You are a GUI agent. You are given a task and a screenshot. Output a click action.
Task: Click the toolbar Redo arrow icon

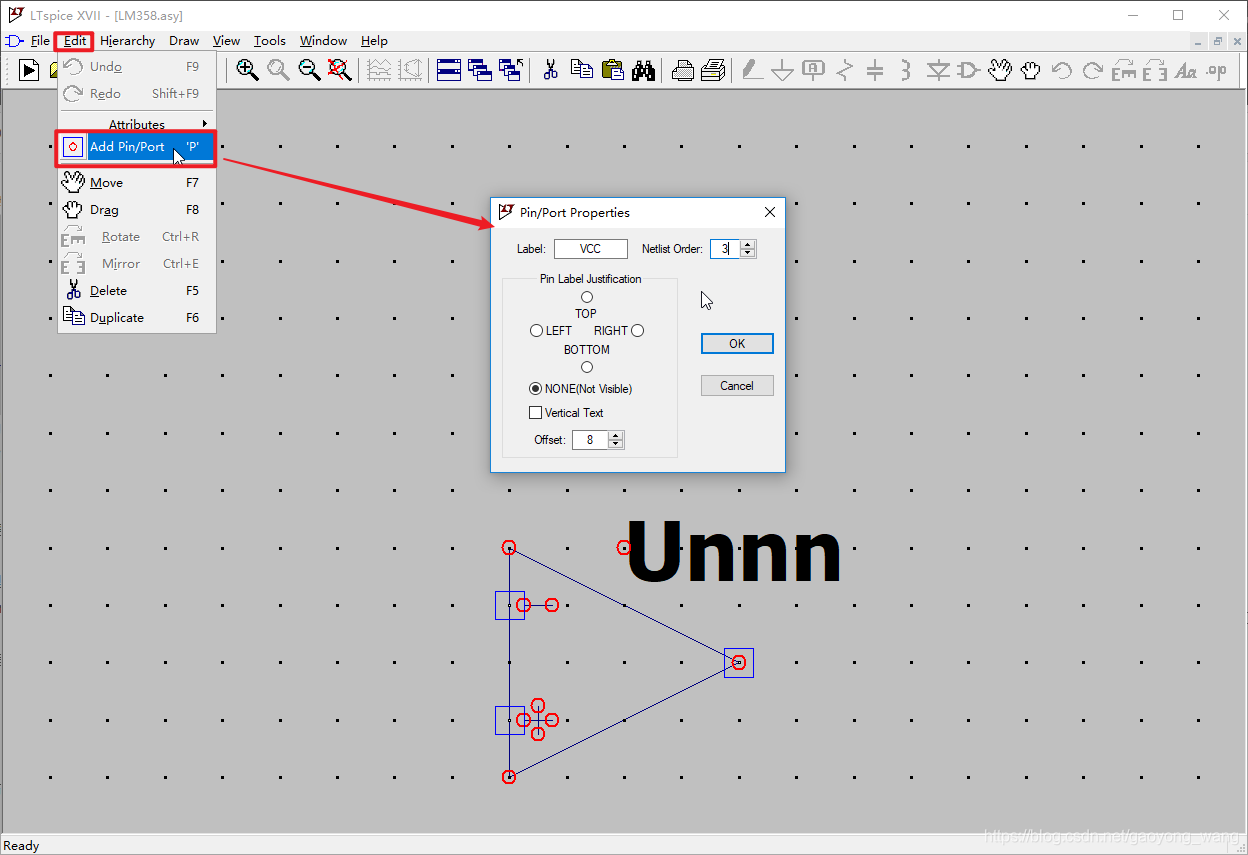[1093, 70]
